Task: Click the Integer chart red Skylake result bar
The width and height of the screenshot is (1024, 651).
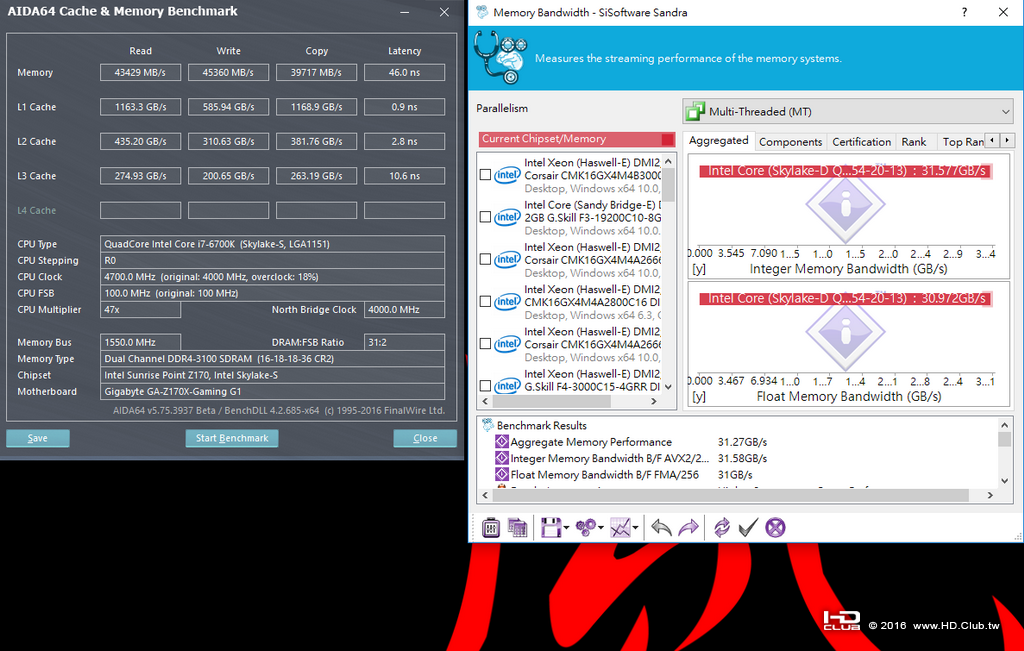Action: tap(846, 171)
